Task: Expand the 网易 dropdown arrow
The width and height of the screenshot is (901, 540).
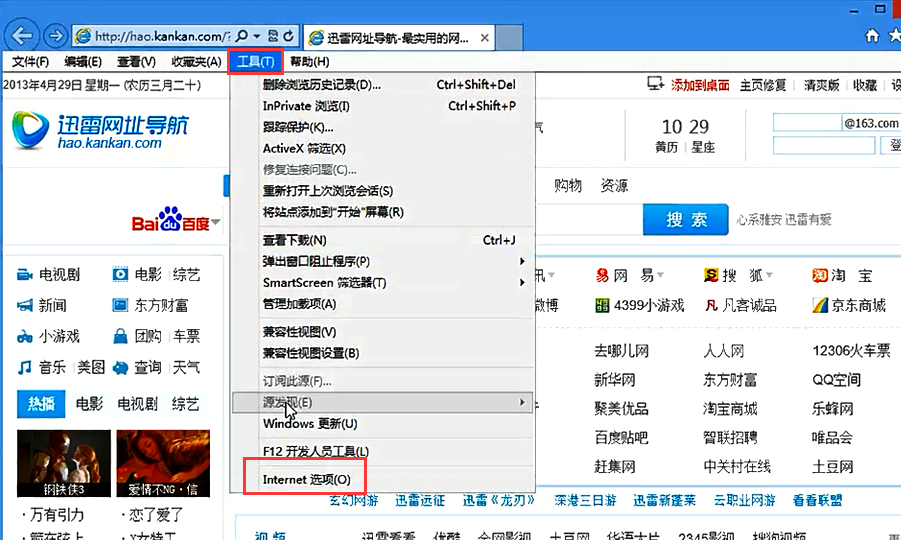Action: pyautogui.click(x=660, y=275)
